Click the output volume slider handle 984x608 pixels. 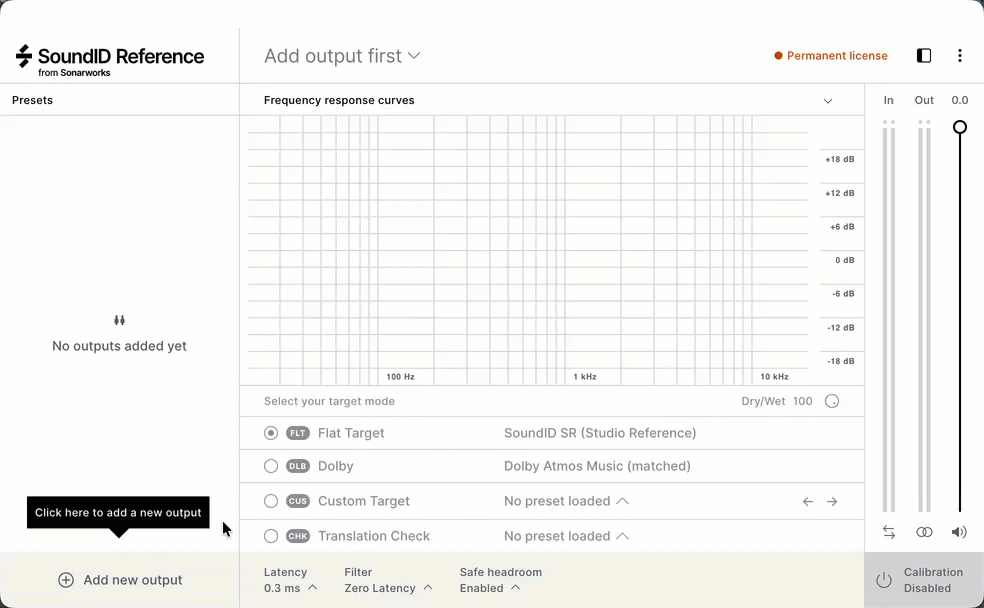click(x=960, y=127)
